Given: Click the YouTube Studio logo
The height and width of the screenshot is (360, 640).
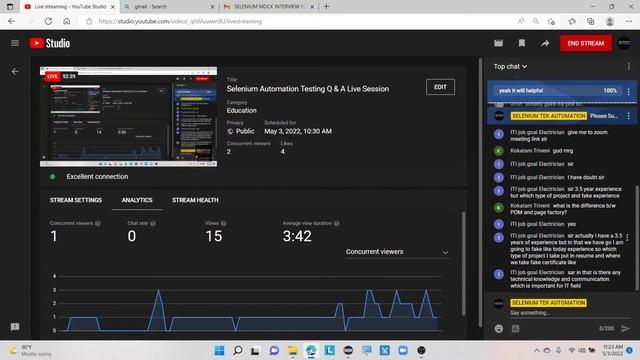Looking at the screenshot, I should 50,43.
